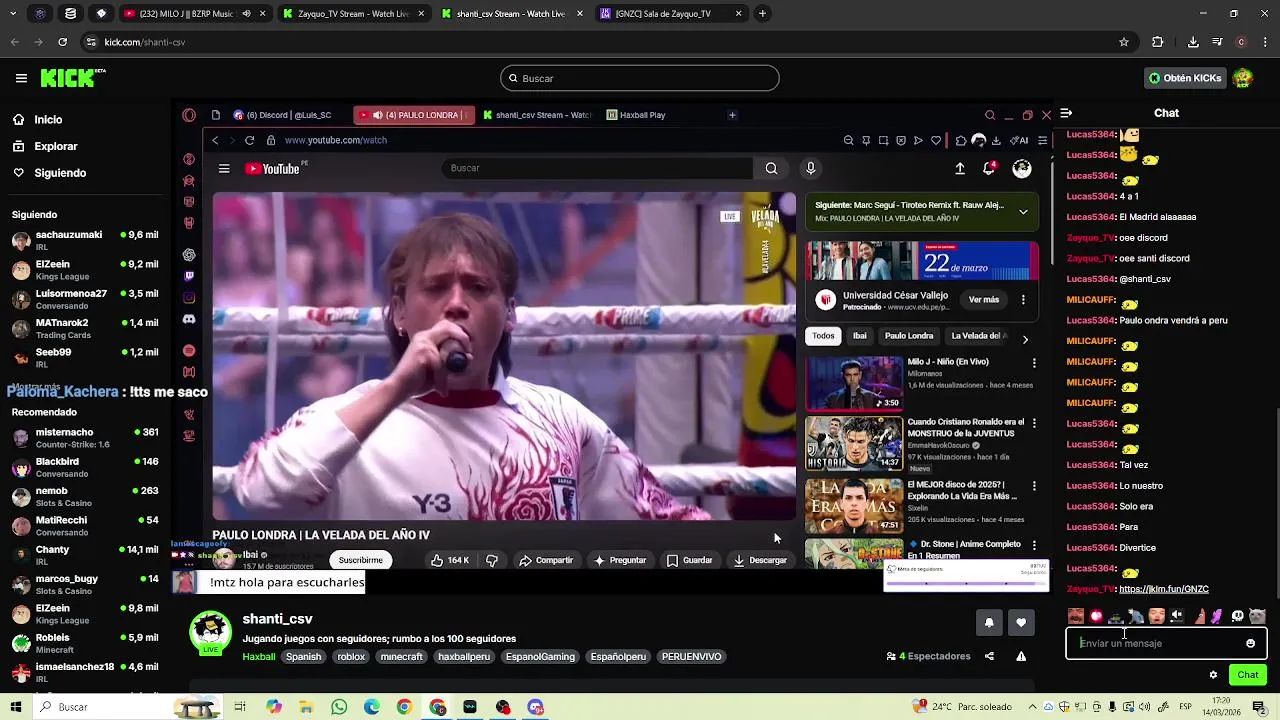Click the jklm.fun/GNZC link in chat

[x=1164, y=589]
